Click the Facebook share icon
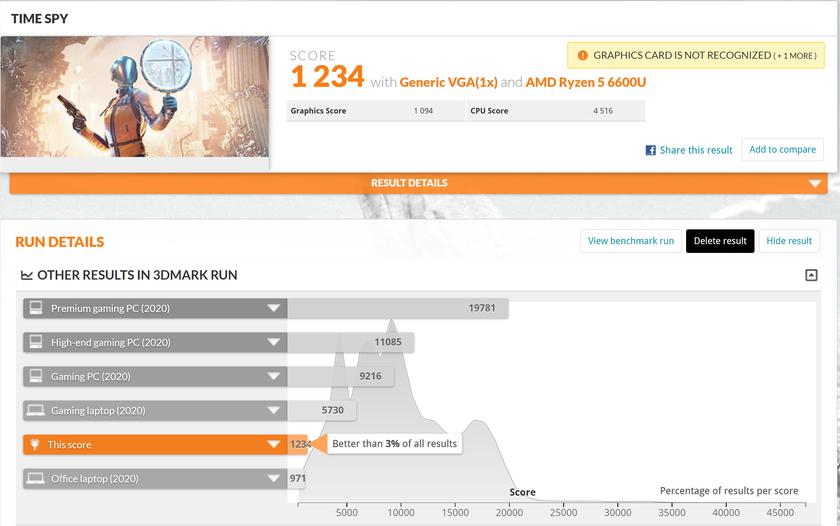This screenshot has width=840, height=526. click(x=650, y=150)
